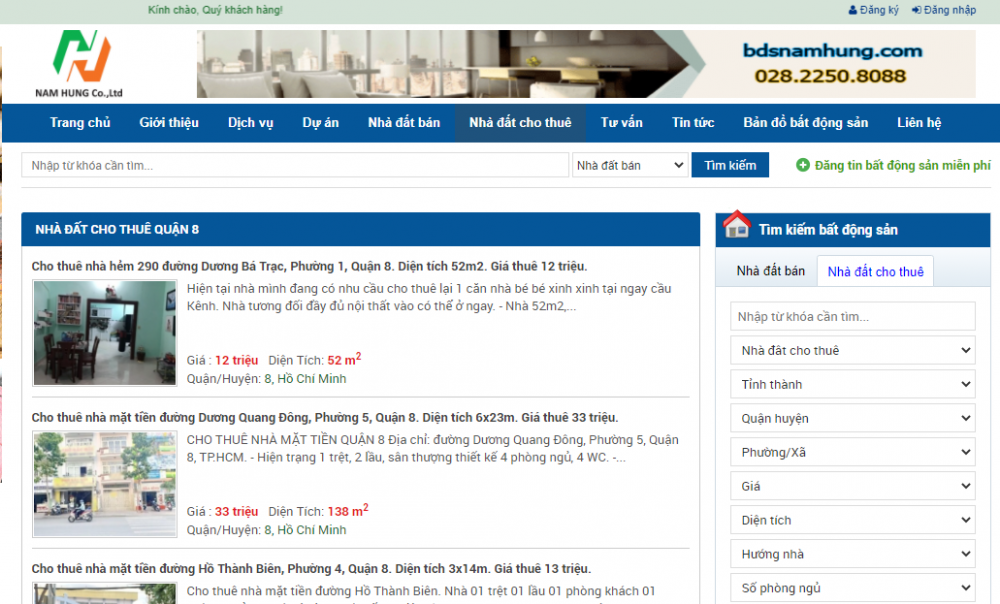This screenshot has height=604, width=1000.
Task: Click the green plus post-listing icon
Action: click(802, 165)
